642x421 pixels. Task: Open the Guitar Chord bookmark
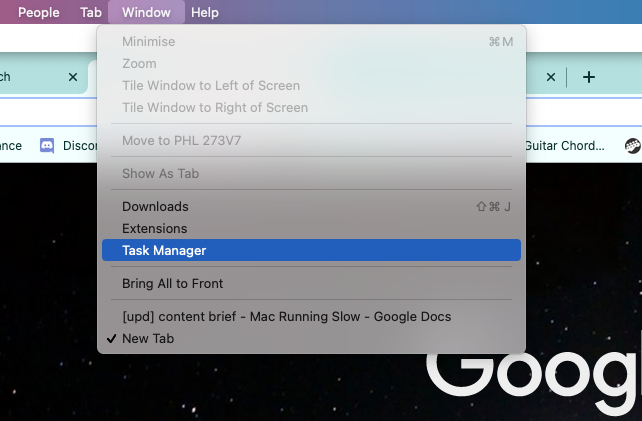(565, 146)
